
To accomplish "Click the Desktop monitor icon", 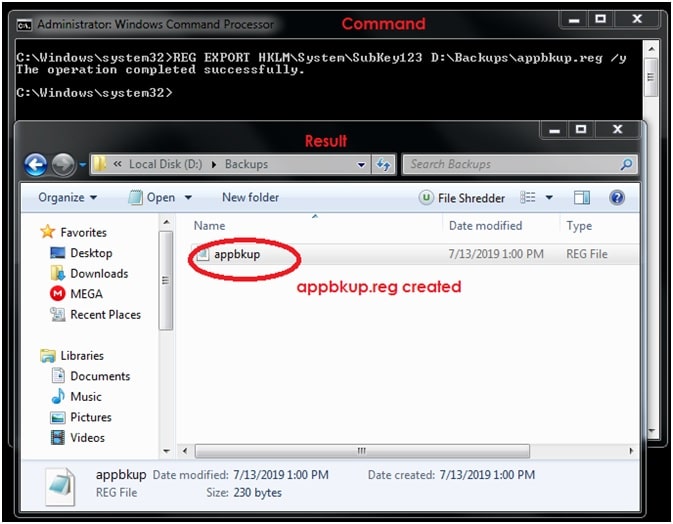I will pyautogui.click(x=58, y=253).
